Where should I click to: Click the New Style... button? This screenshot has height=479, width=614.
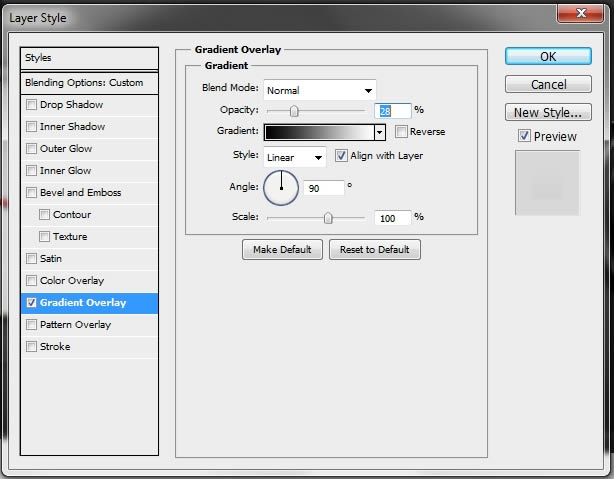pos(548,112)
